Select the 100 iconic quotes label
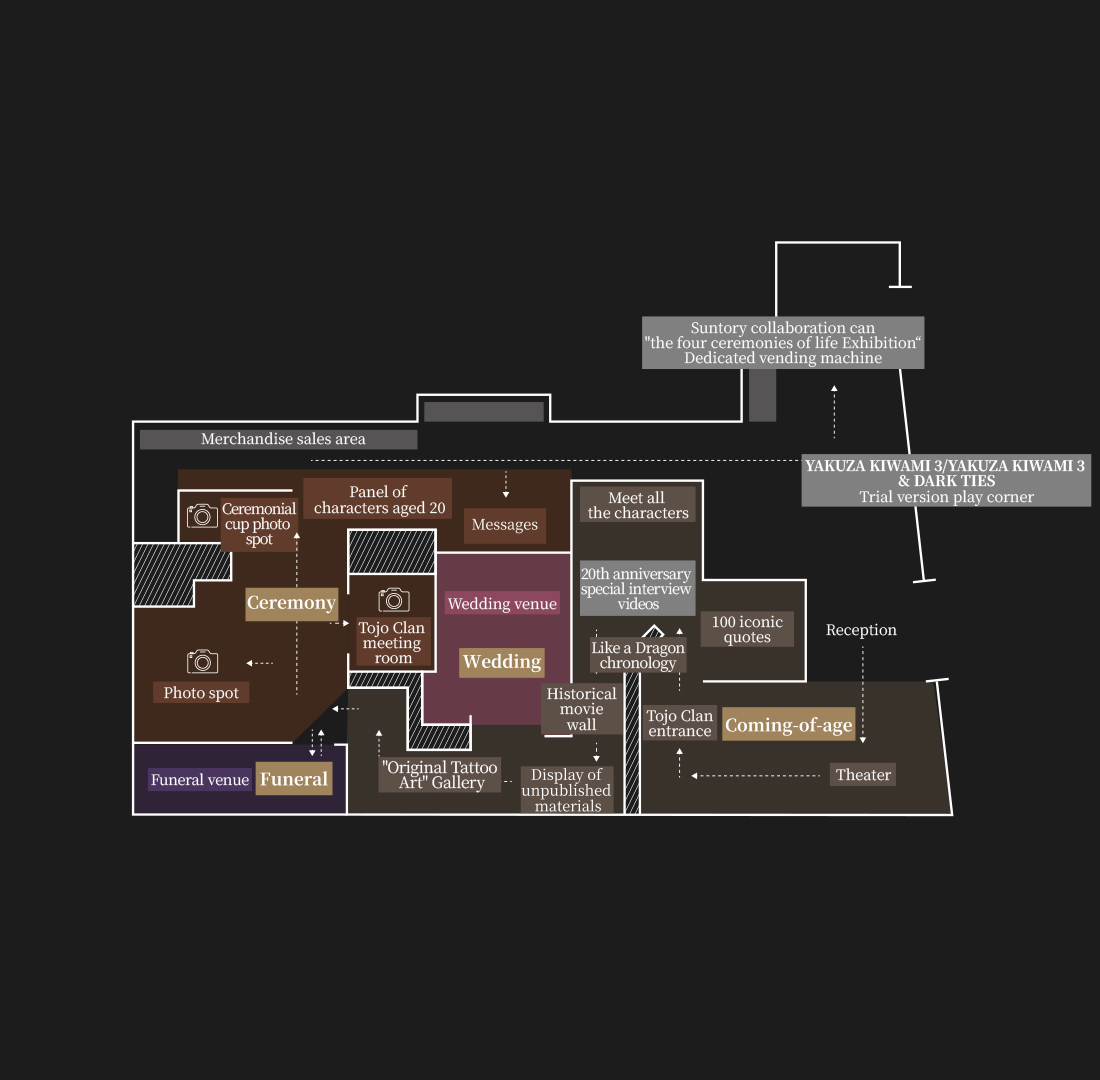The height and width of the screenshot is (1080, 1100). 747,629
